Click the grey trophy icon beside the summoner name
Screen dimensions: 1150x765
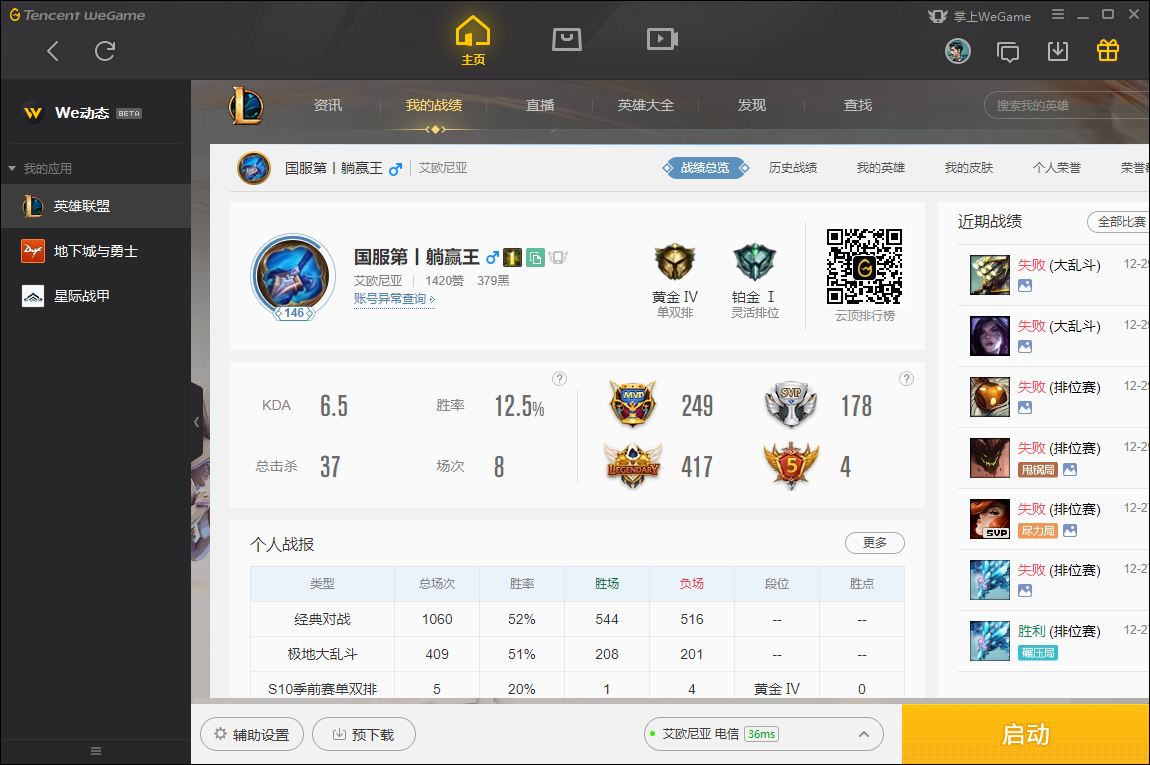[558, 257]
